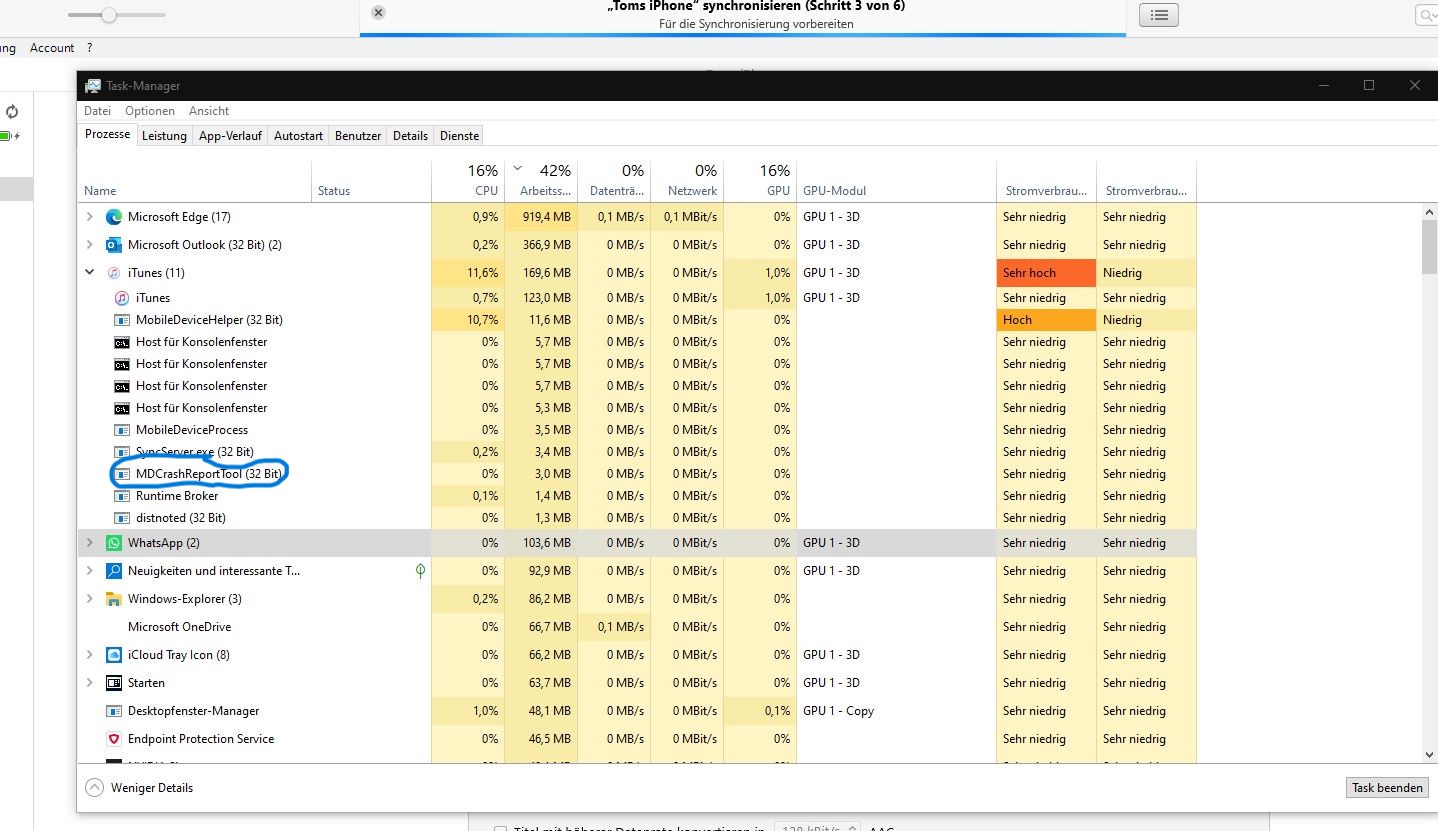This screenshot has height=831, width=1438.
Task: Click the iTunes volume slider knob
Action: click(x=109, y=15)
